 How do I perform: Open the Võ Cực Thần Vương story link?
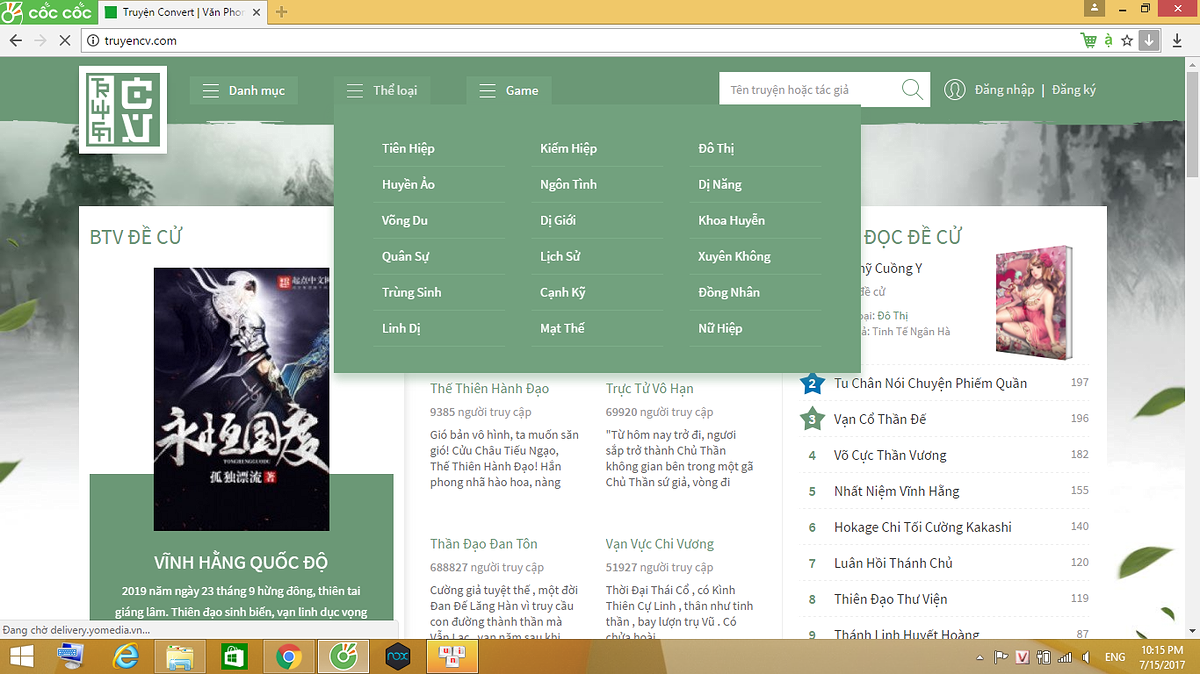pyautogui.click(x=890, y=455)
